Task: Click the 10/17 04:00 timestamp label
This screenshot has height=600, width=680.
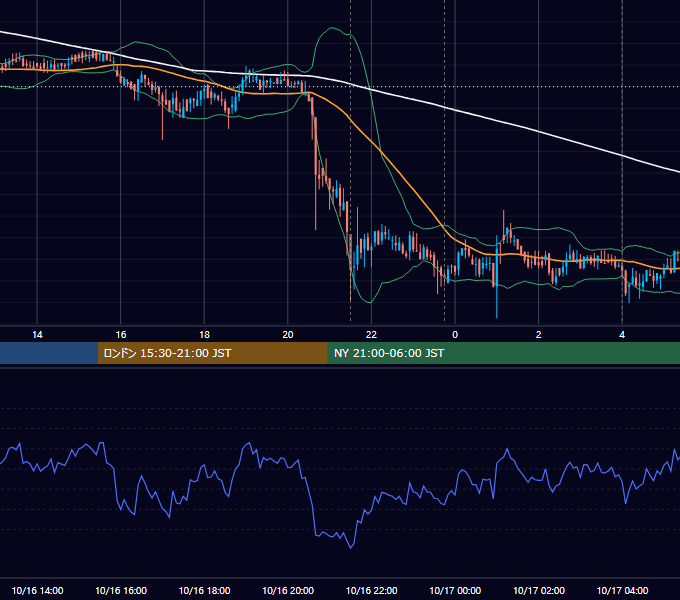Action: (x=622, y=590)
